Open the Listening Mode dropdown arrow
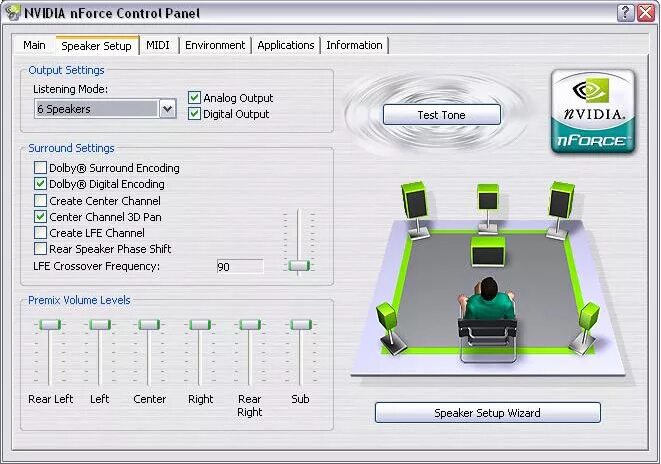661x464 pixels. coord(167,109)
